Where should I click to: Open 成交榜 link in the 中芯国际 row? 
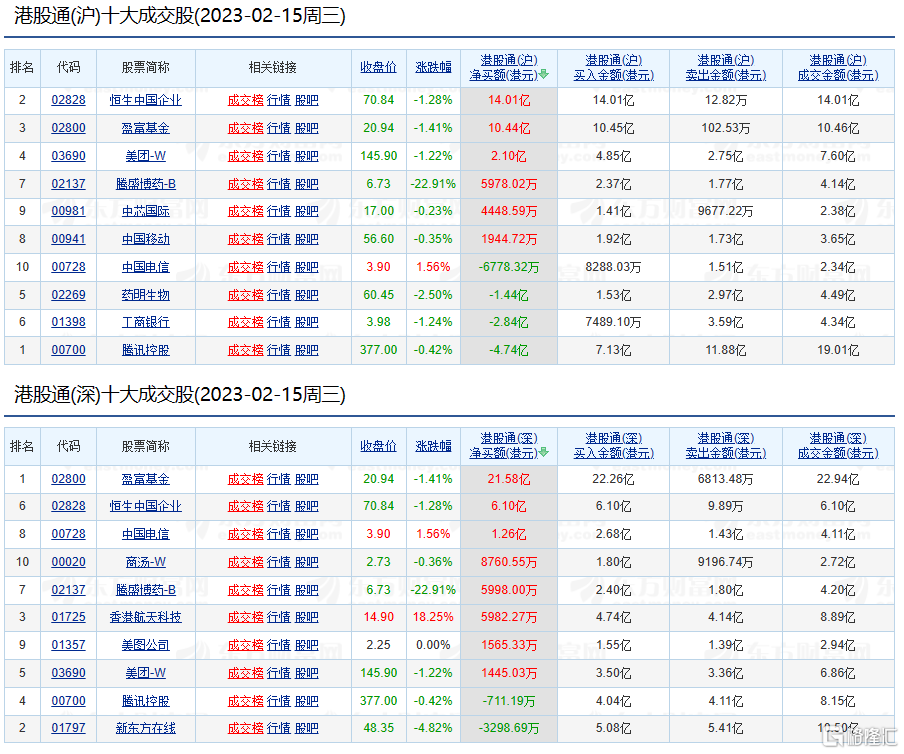pos(246,211)
